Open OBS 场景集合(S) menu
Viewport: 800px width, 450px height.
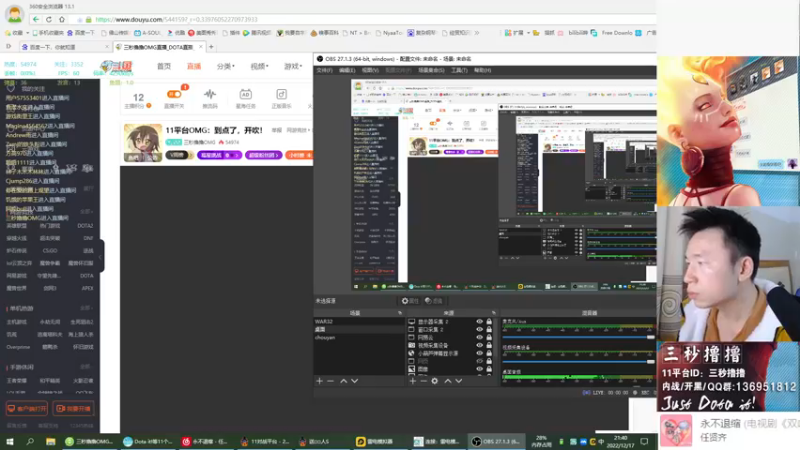[x=431, y=70]
